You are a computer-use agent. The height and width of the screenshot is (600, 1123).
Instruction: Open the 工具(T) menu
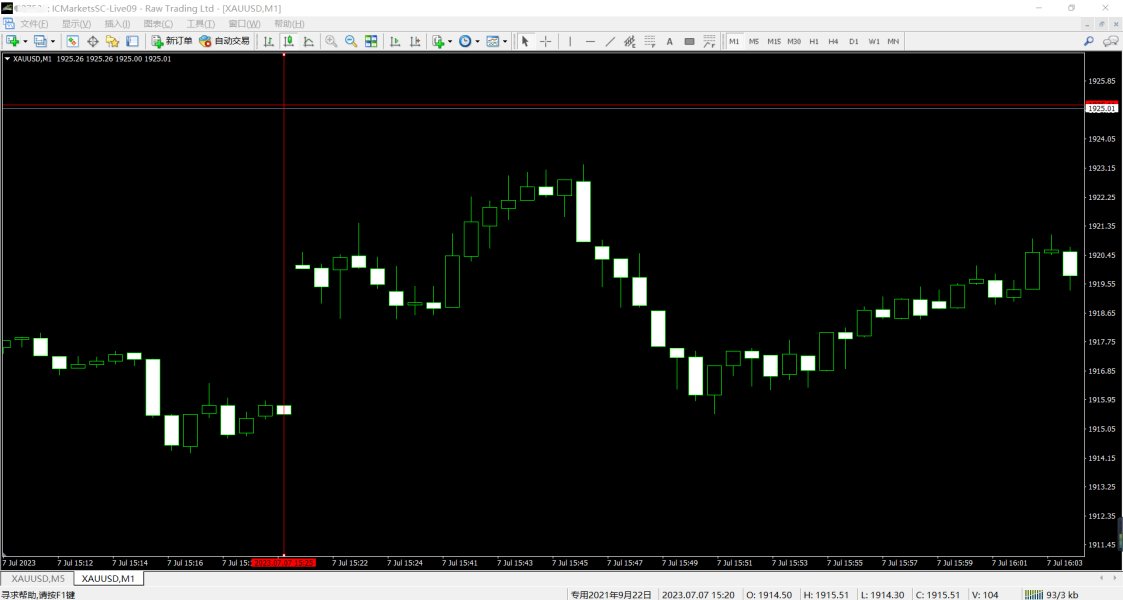[201, 24]
